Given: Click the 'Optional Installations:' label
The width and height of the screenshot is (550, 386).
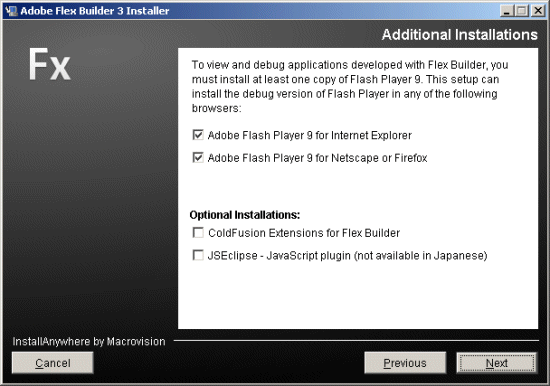Looking at the screenshot, I should 245,215.
